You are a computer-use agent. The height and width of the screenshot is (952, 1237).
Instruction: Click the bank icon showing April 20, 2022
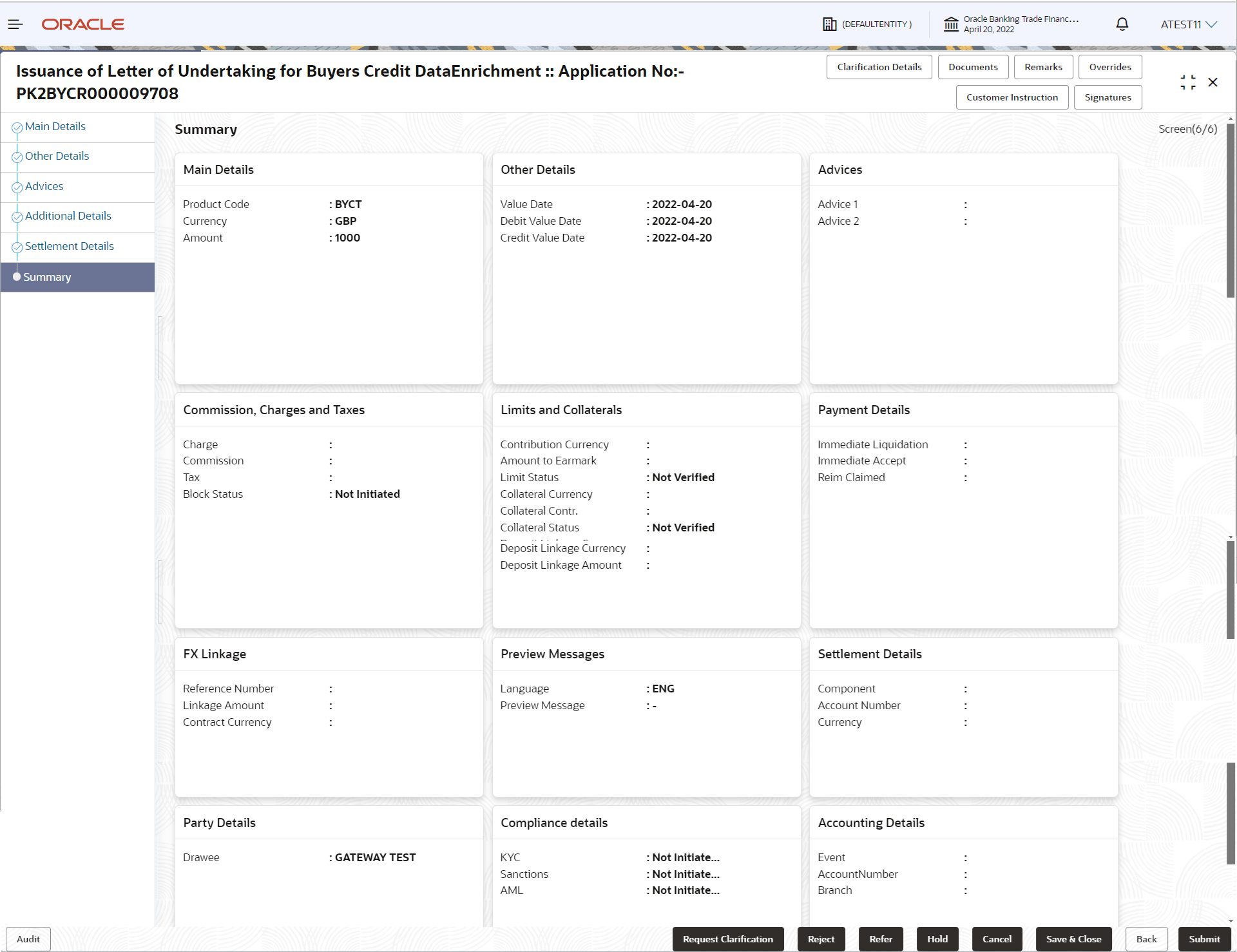[x=952, y=24]
